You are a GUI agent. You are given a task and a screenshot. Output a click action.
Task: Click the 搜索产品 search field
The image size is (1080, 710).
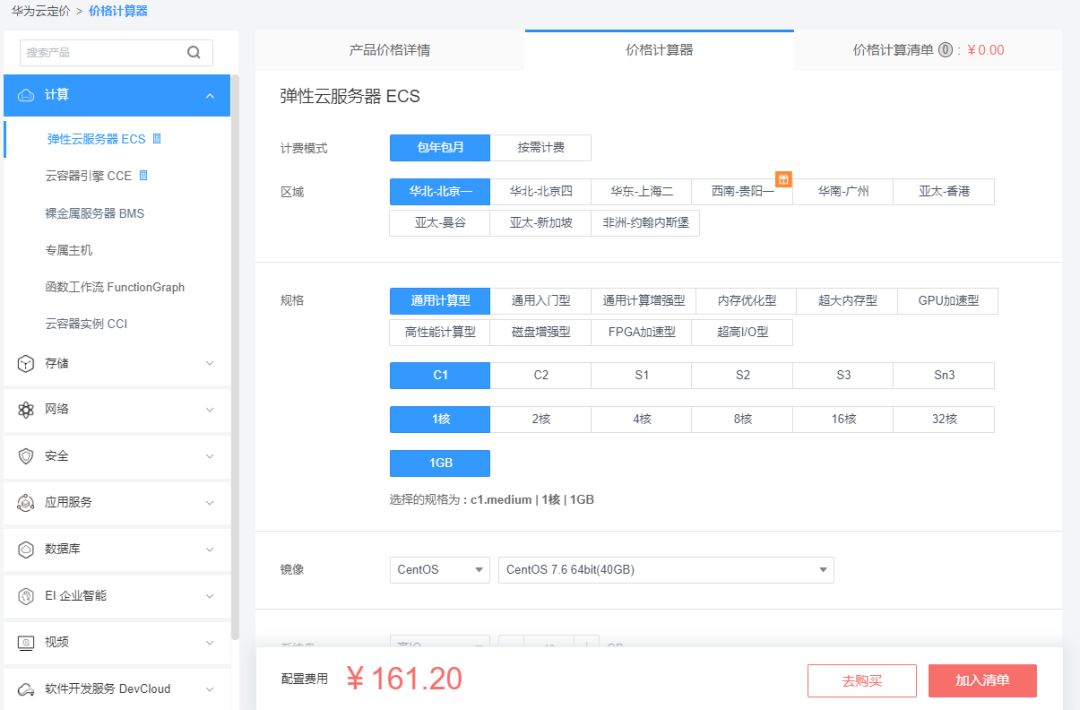coord(116,52)
